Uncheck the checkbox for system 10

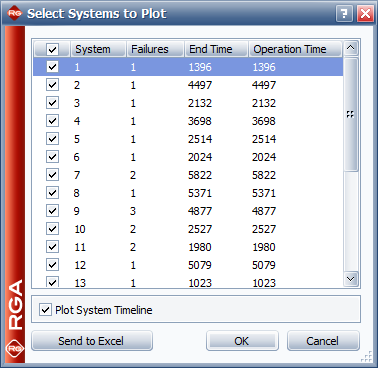[52, 229]
